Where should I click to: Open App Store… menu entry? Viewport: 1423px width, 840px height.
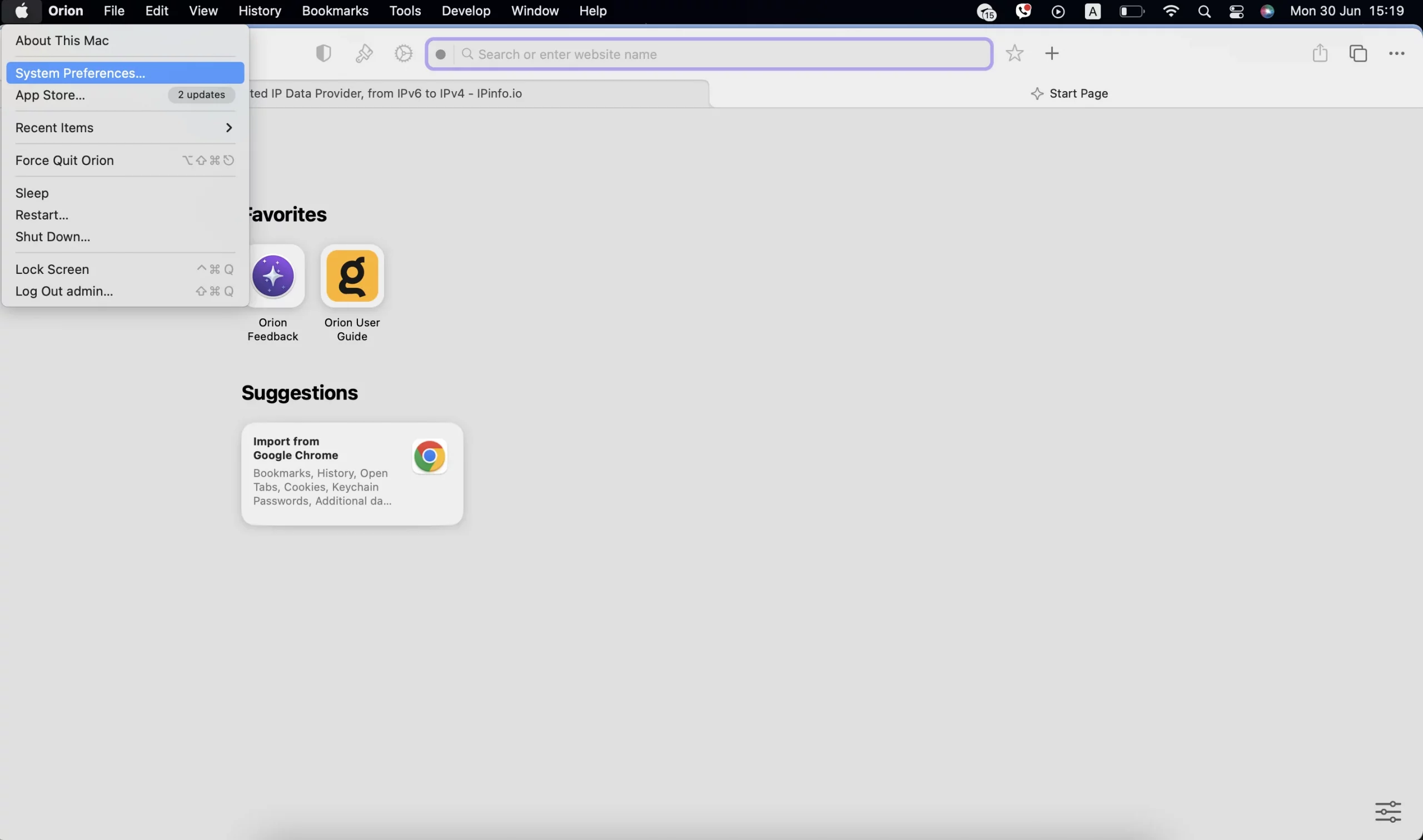click(125, 95)
